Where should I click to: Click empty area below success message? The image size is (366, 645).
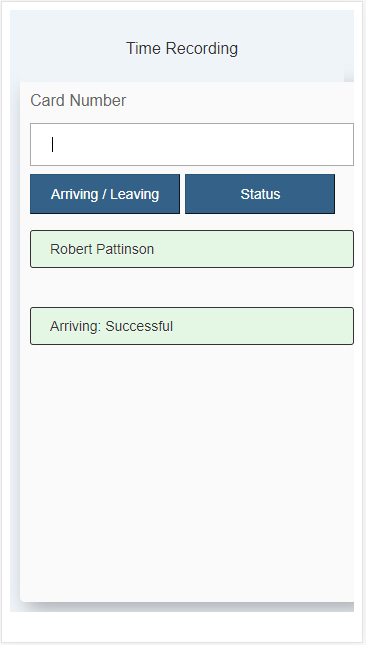click(189, 469)
